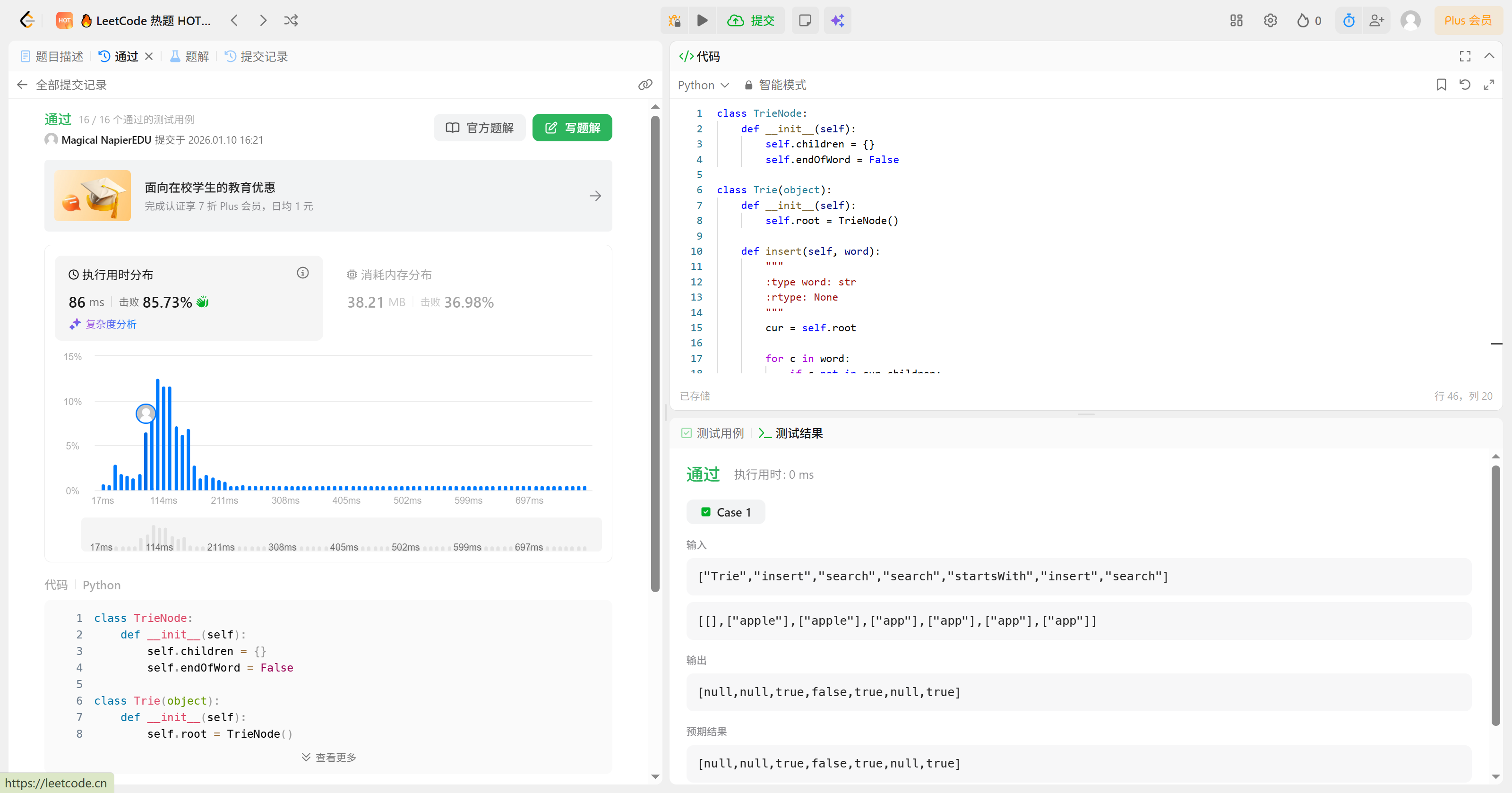
Task: Toggle the bookmark icon in code editor
Action: coord(1441,85)
